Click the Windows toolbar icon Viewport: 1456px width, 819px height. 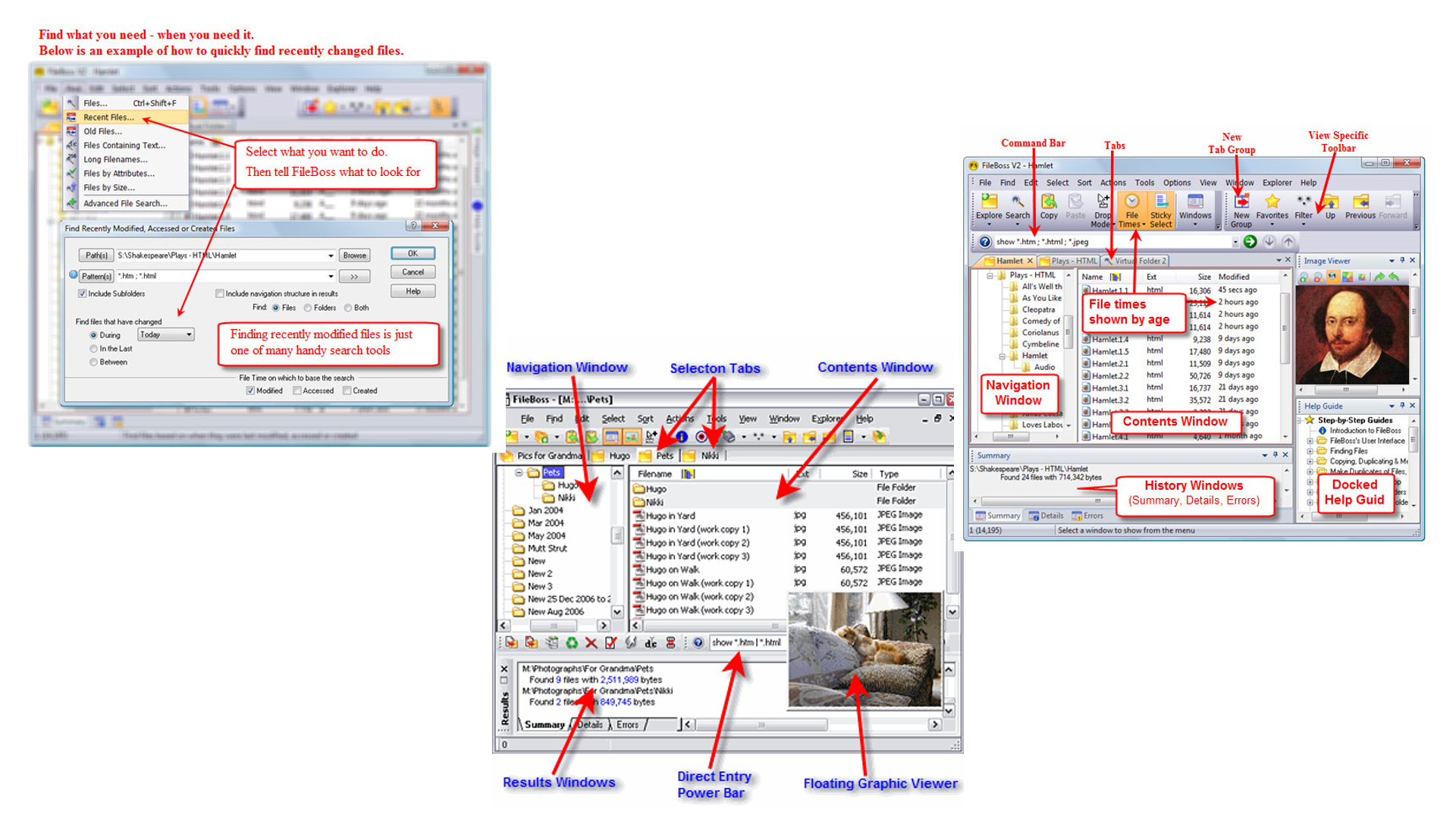click(1195, 202)
